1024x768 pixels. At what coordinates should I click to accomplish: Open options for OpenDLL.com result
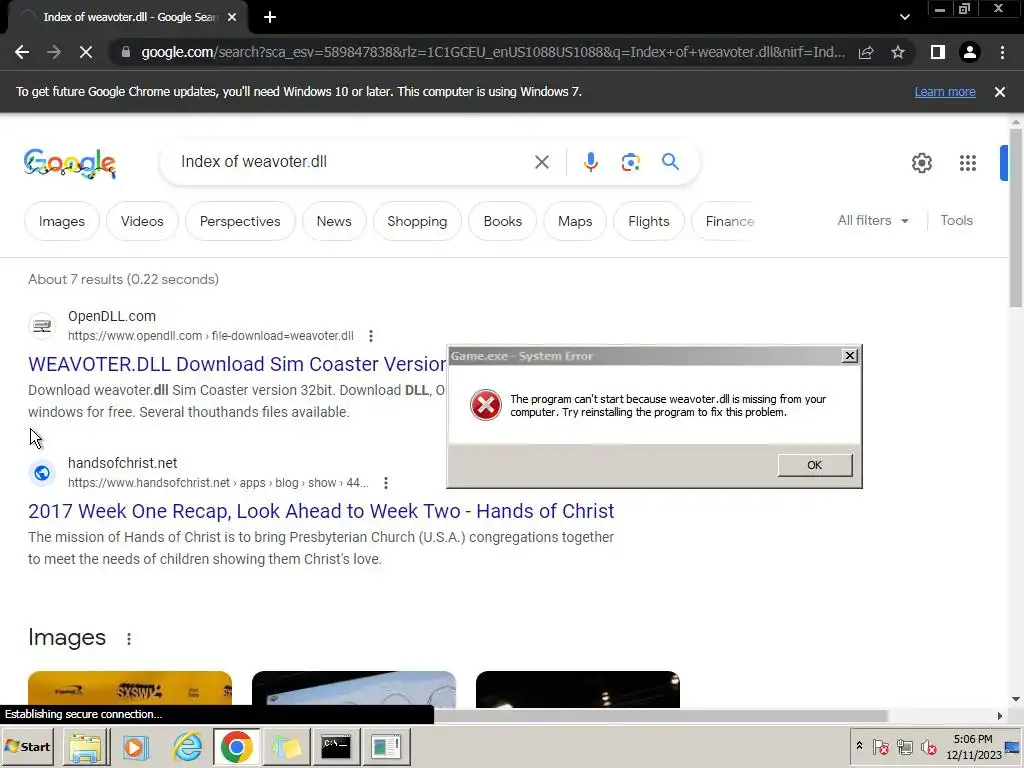click(371, 336)
